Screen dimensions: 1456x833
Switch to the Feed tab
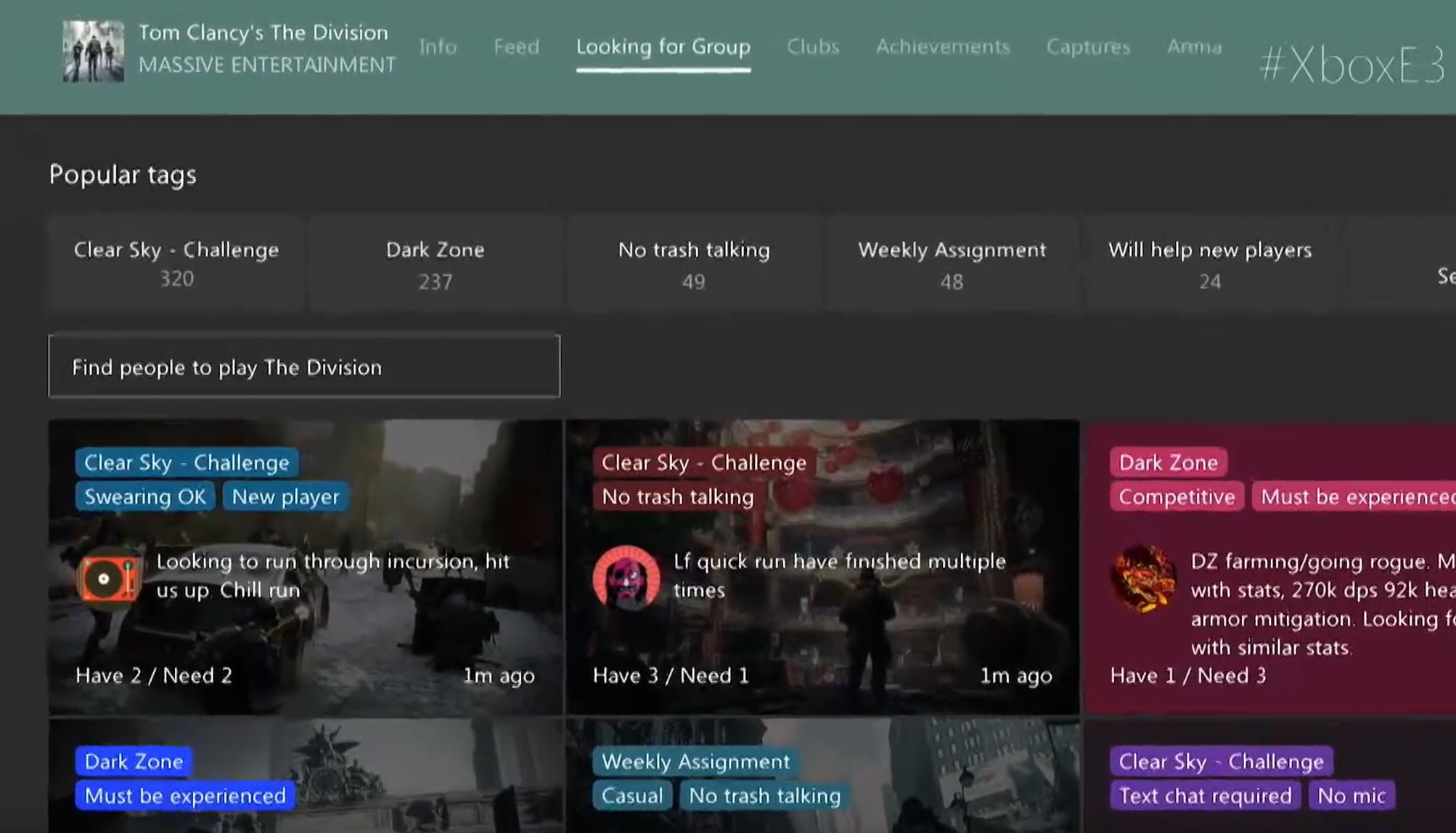pos(516,47)
